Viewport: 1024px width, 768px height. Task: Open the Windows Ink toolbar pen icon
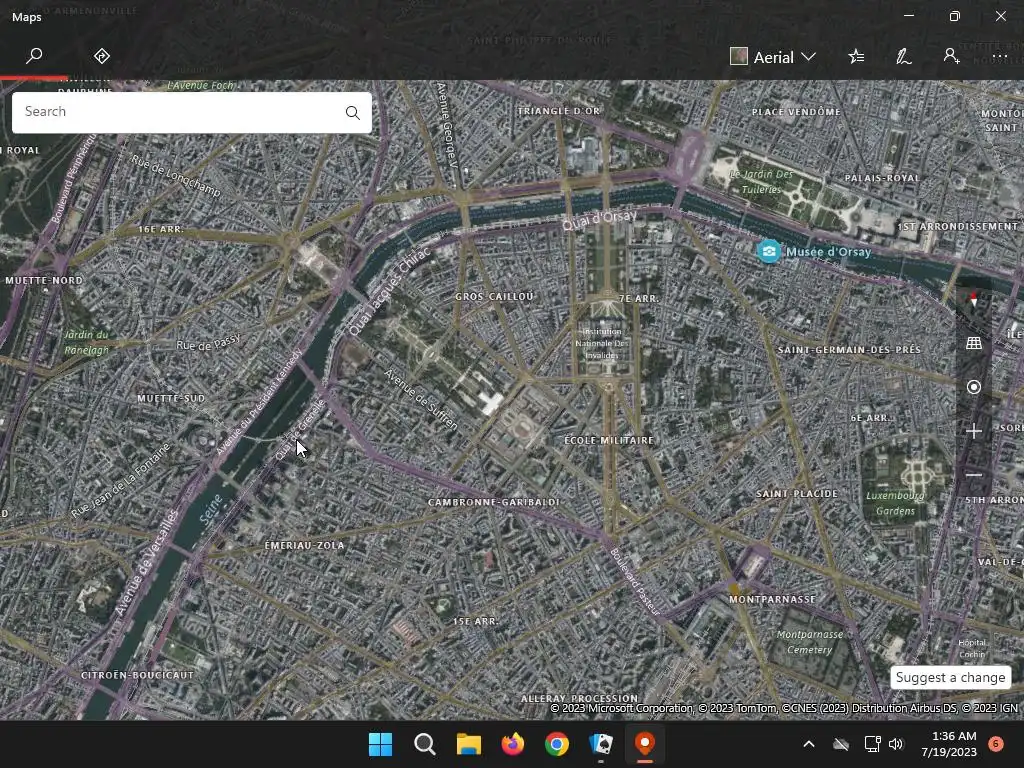pos(904,57)
